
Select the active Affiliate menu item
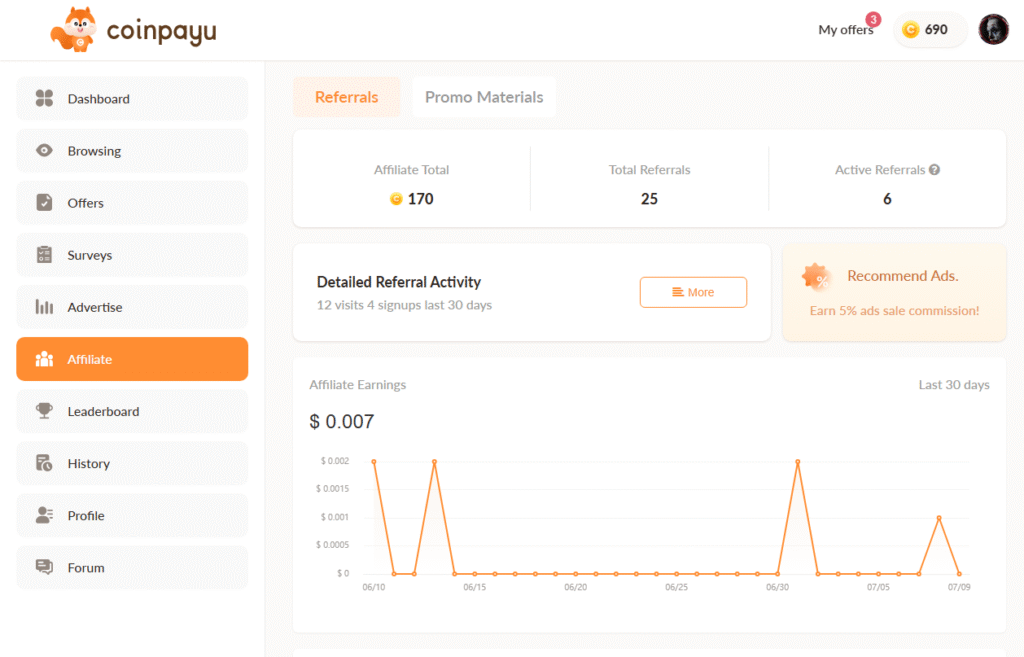click(132, 359)
